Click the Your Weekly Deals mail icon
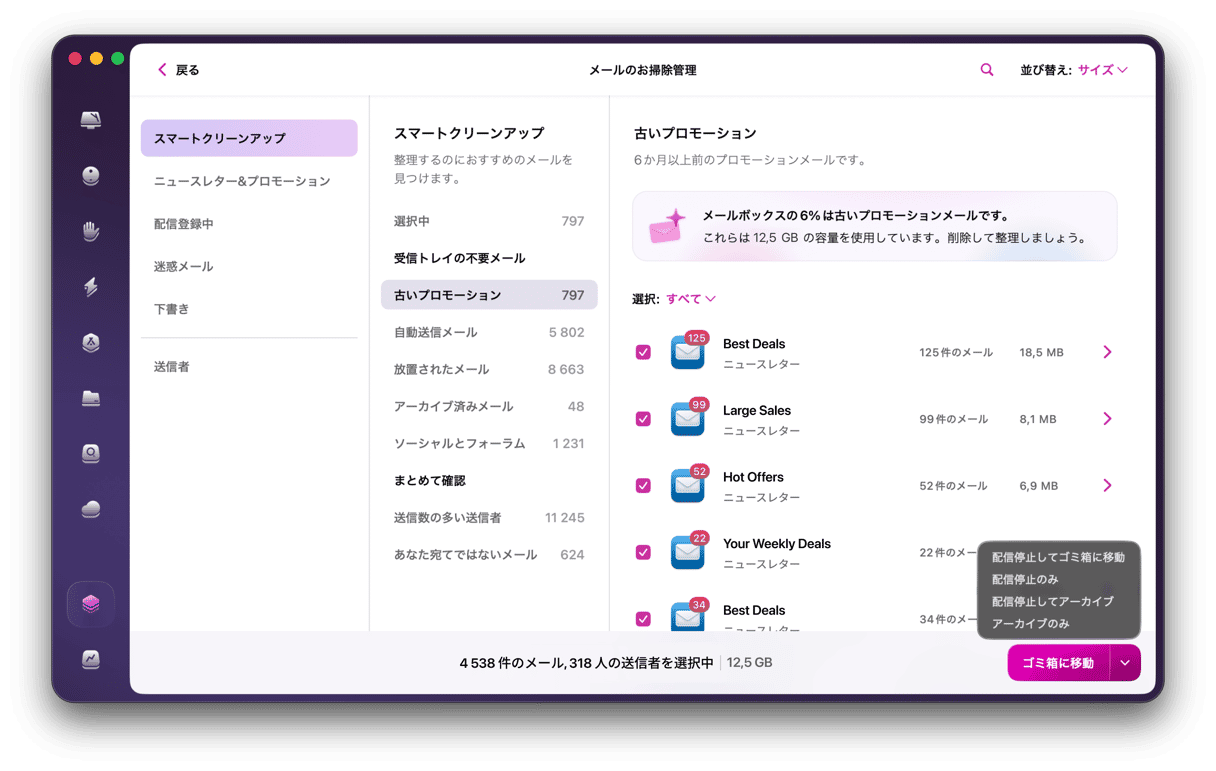This screenshot has width=1216, height=771. point(689,551)
